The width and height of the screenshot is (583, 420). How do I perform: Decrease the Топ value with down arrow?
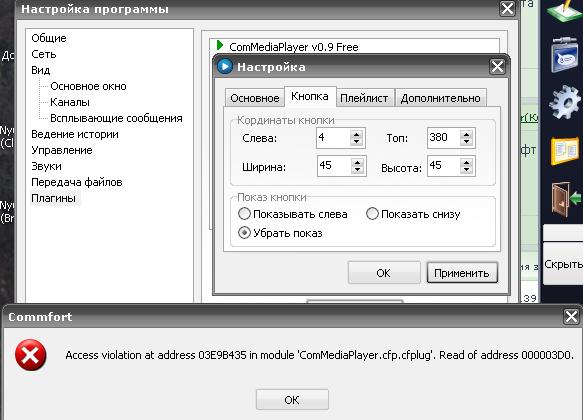[466, 142]
